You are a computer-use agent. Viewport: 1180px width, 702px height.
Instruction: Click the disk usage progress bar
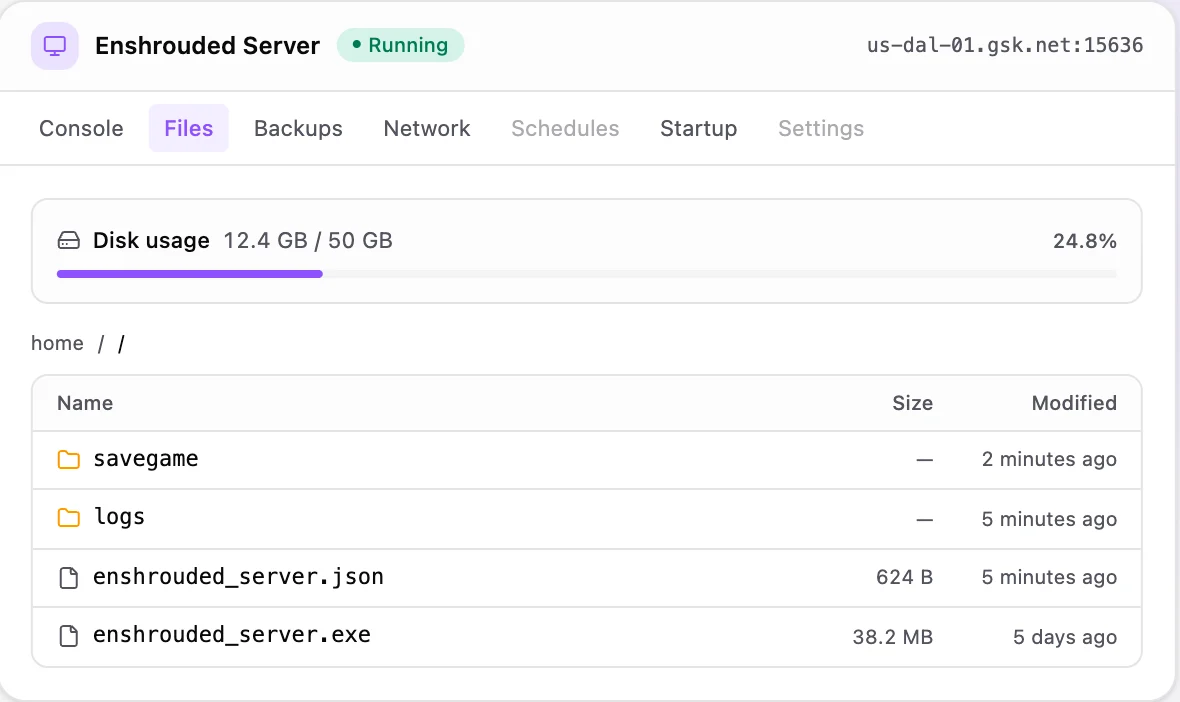pyautogui.click(x=587, y=274)
